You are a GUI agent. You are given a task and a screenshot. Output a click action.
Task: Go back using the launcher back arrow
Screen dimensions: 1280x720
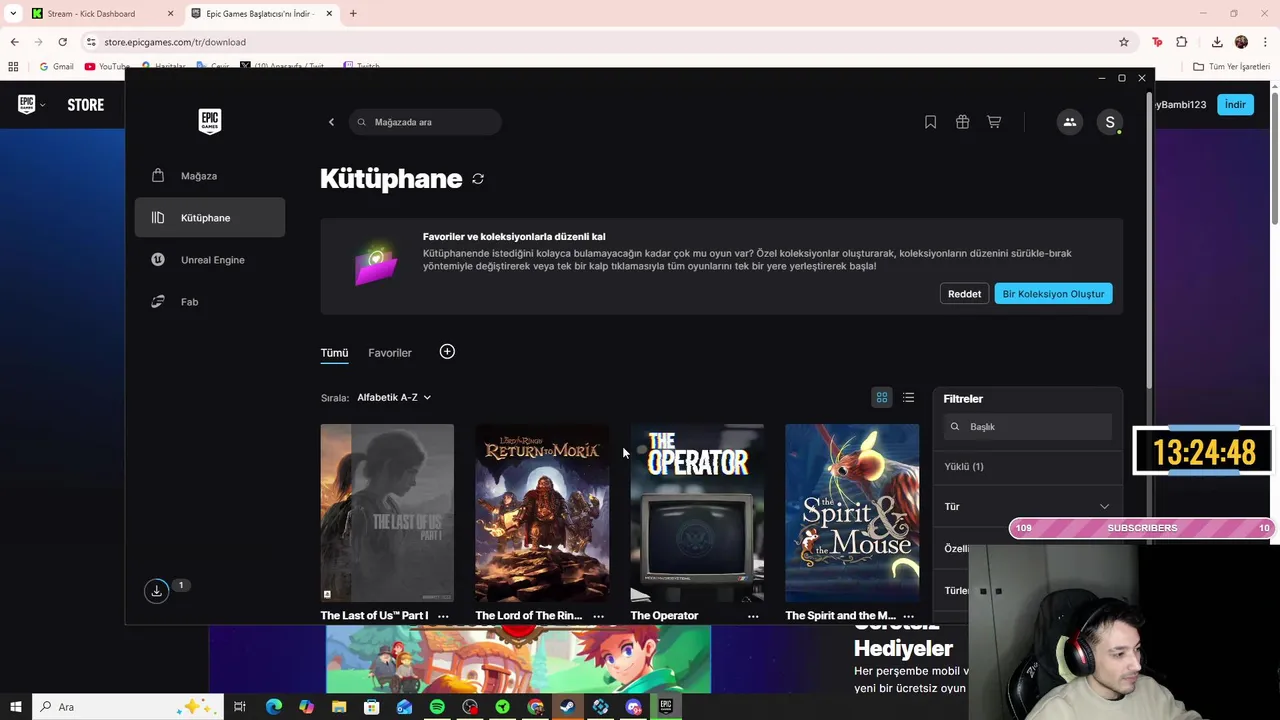(331, 122)
